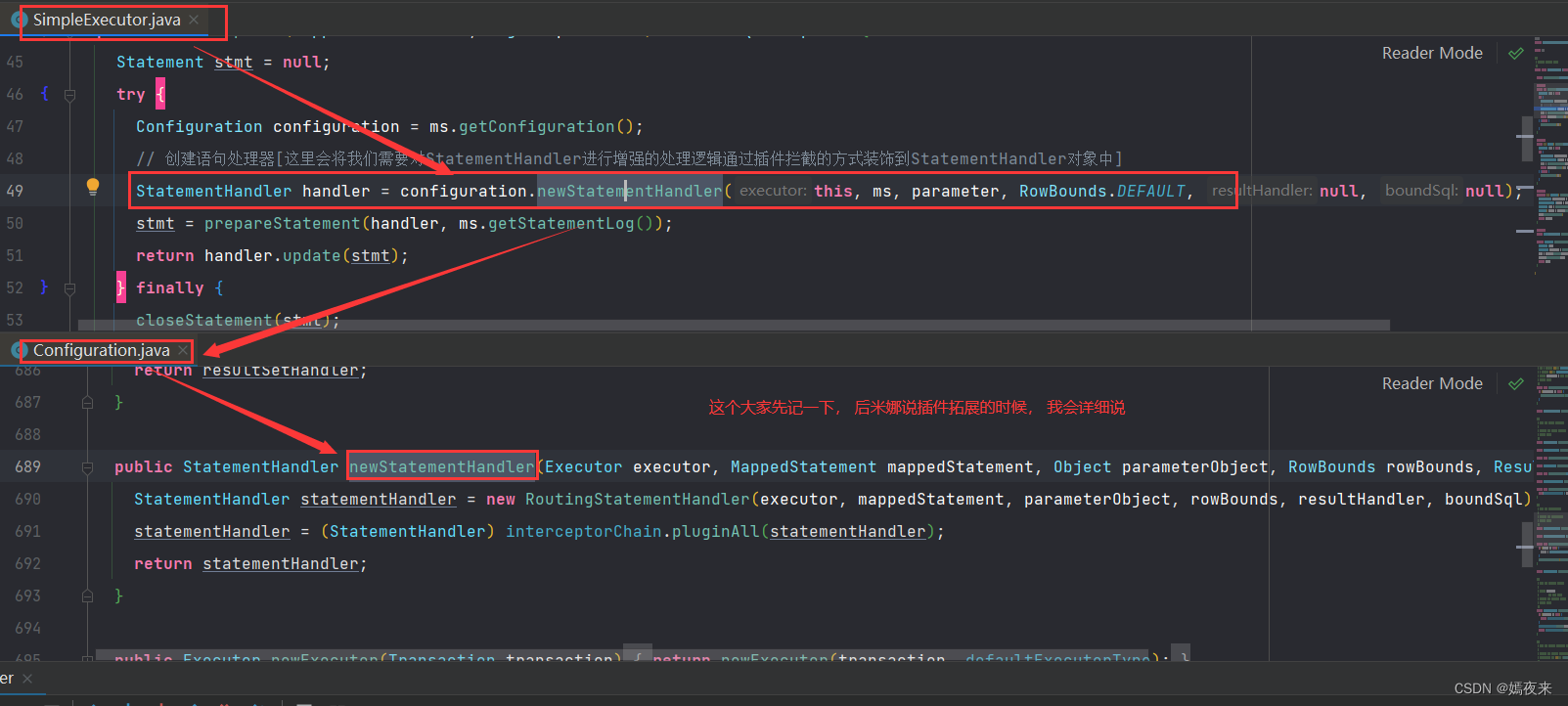Click line number 49 in gutter
This screenshot has width=1568, height=706.
coord(15,191)
